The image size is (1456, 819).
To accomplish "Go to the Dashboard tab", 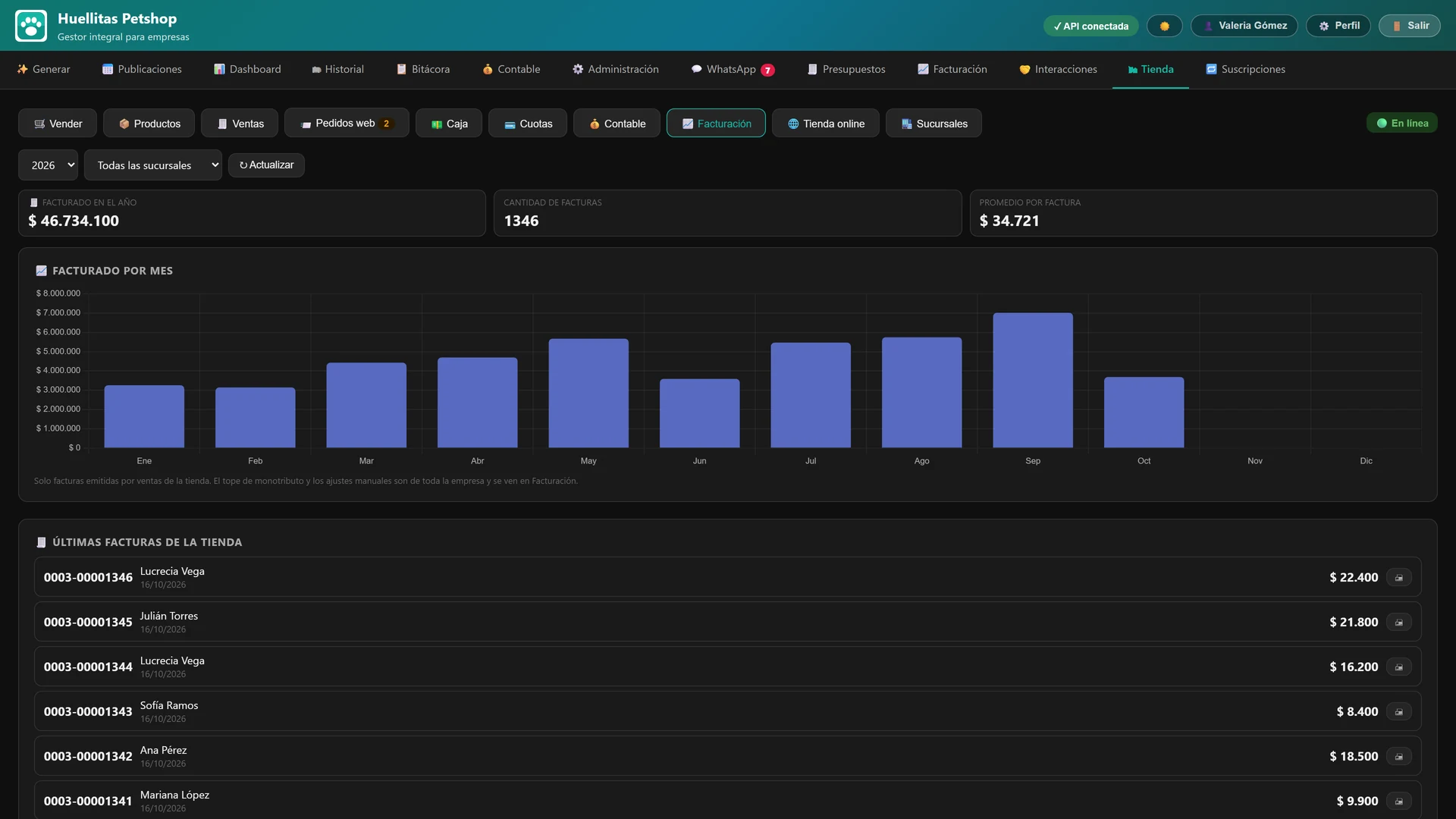I will pos(247,69).
